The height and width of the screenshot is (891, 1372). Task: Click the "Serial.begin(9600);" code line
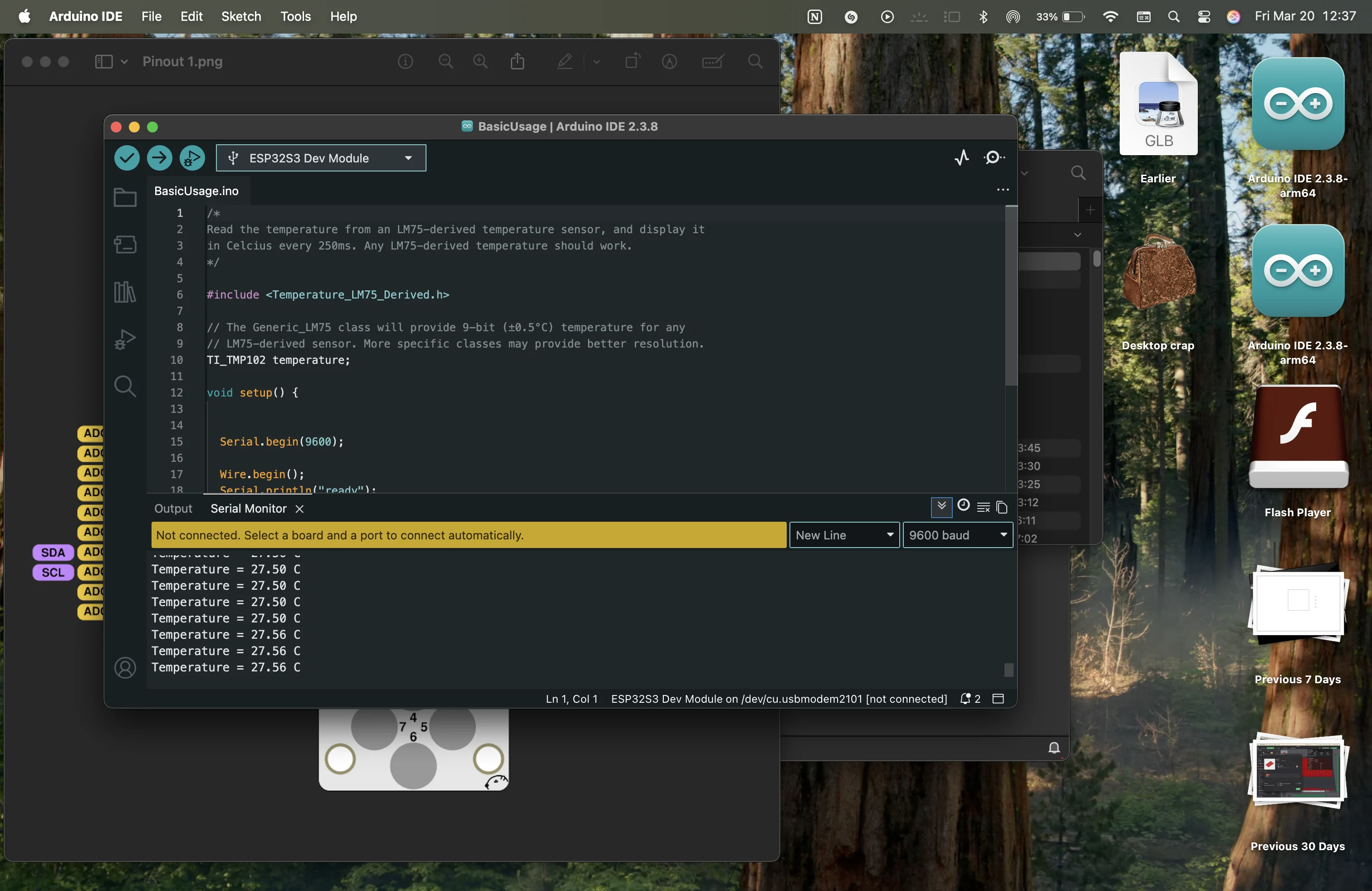point(281,442)
